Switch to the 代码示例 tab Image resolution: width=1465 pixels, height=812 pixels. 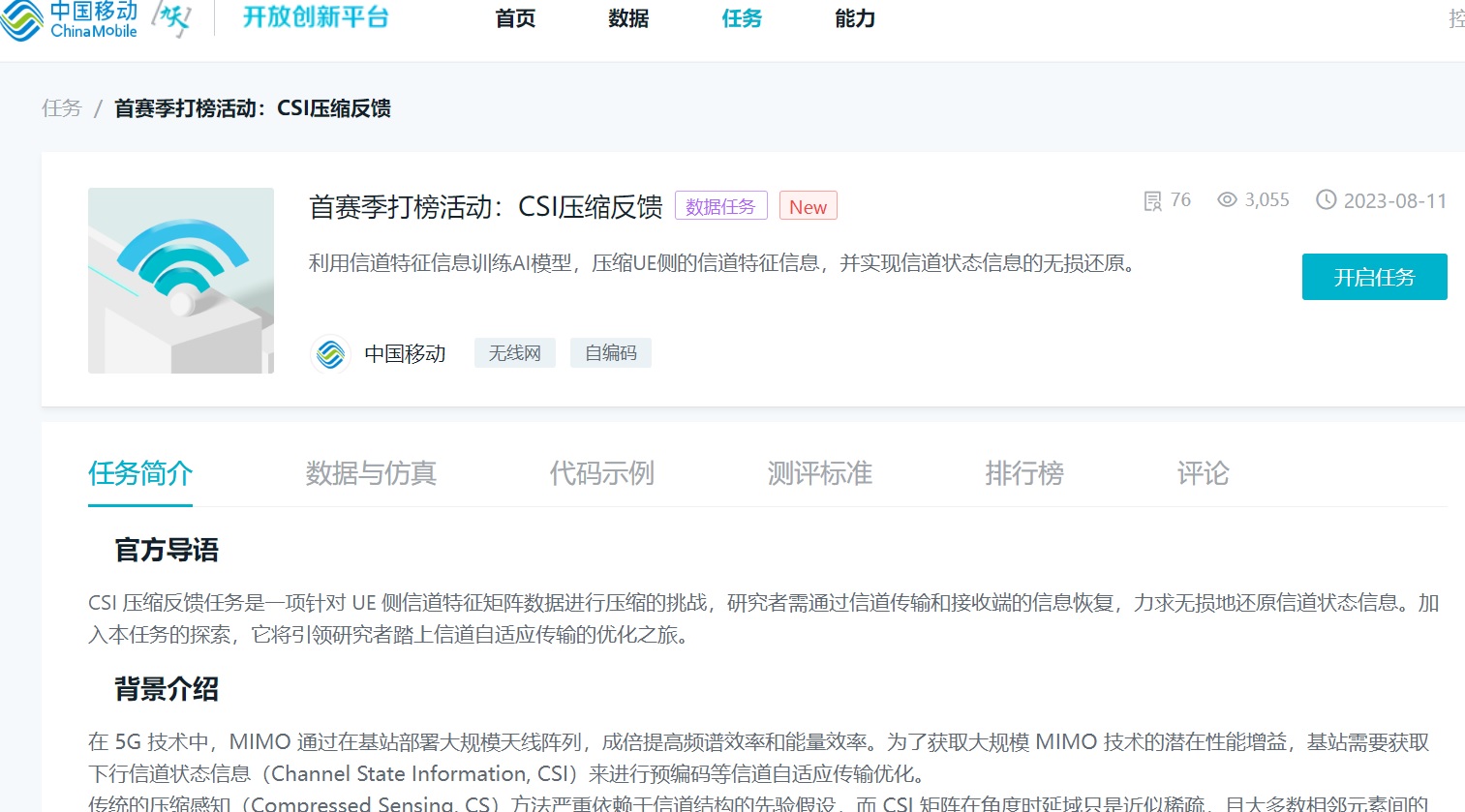point(601,474)
